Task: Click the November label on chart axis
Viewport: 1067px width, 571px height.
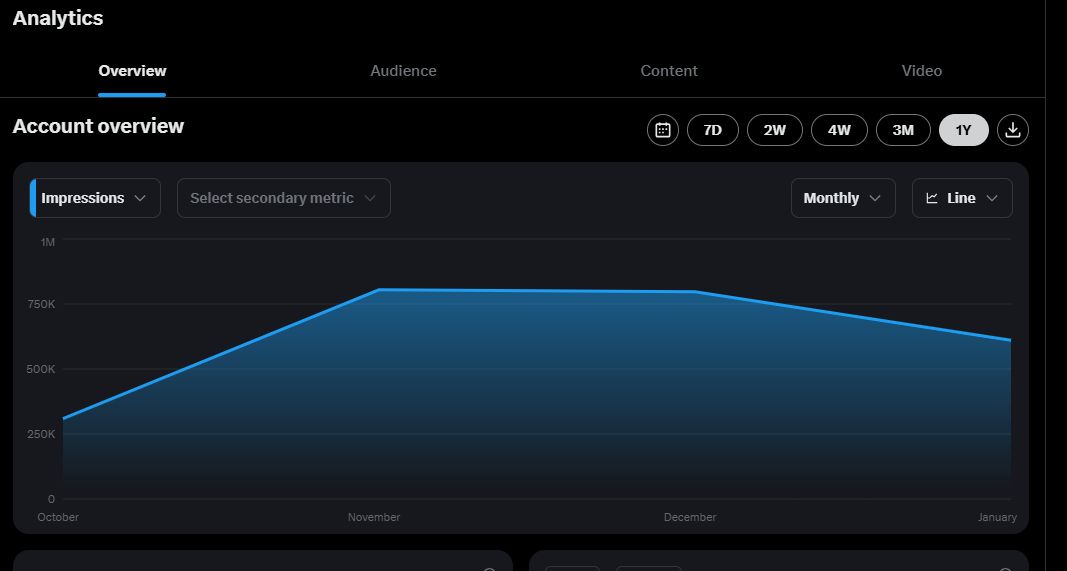Action: 374,517
